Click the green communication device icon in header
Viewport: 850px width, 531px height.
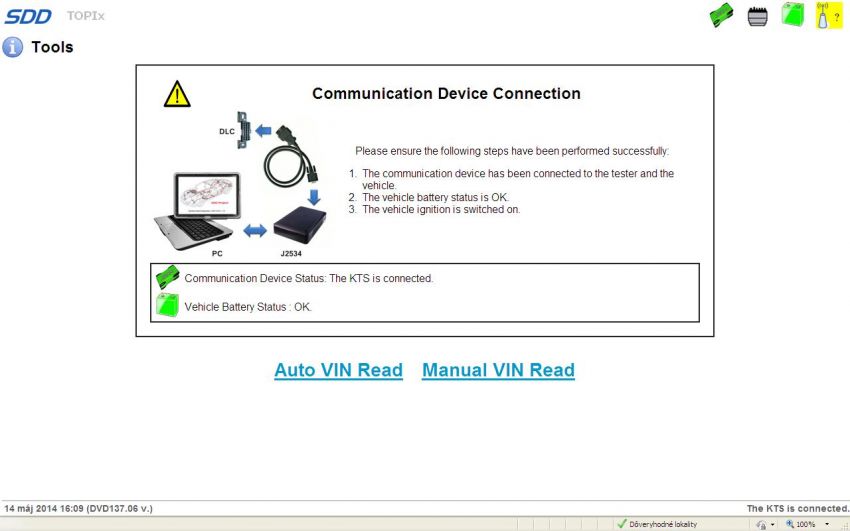pos(722,15)
